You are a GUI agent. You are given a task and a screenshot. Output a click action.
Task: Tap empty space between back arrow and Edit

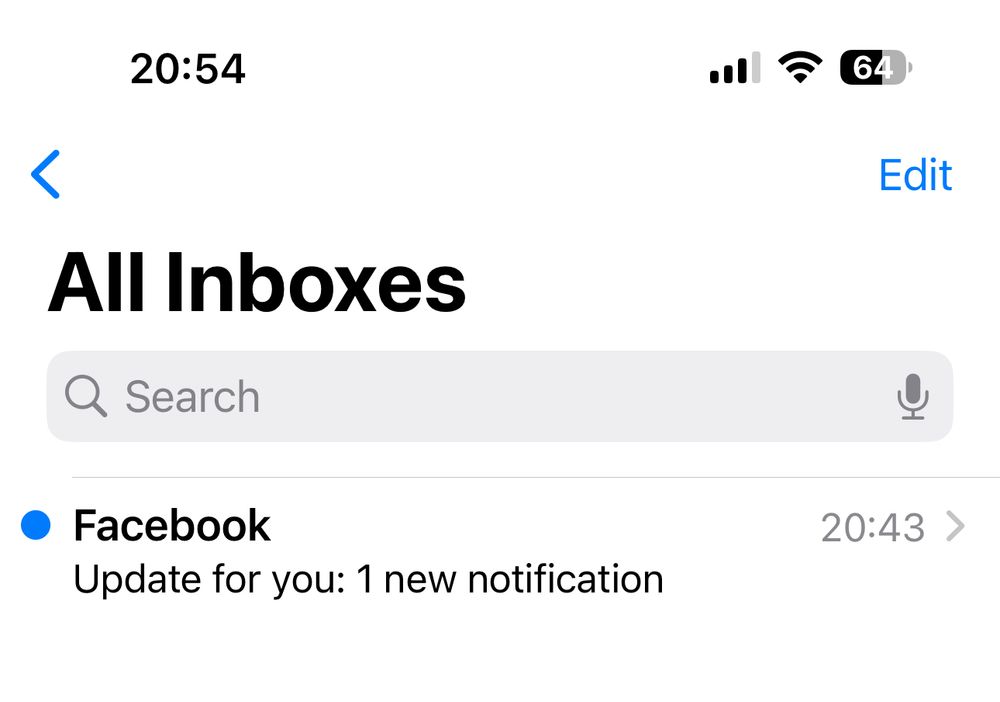point(469,175)
